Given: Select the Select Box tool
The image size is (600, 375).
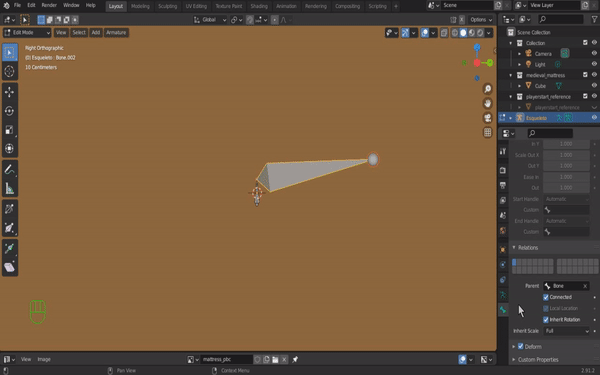Looking at the screenshot, I should tap(10, 52).
